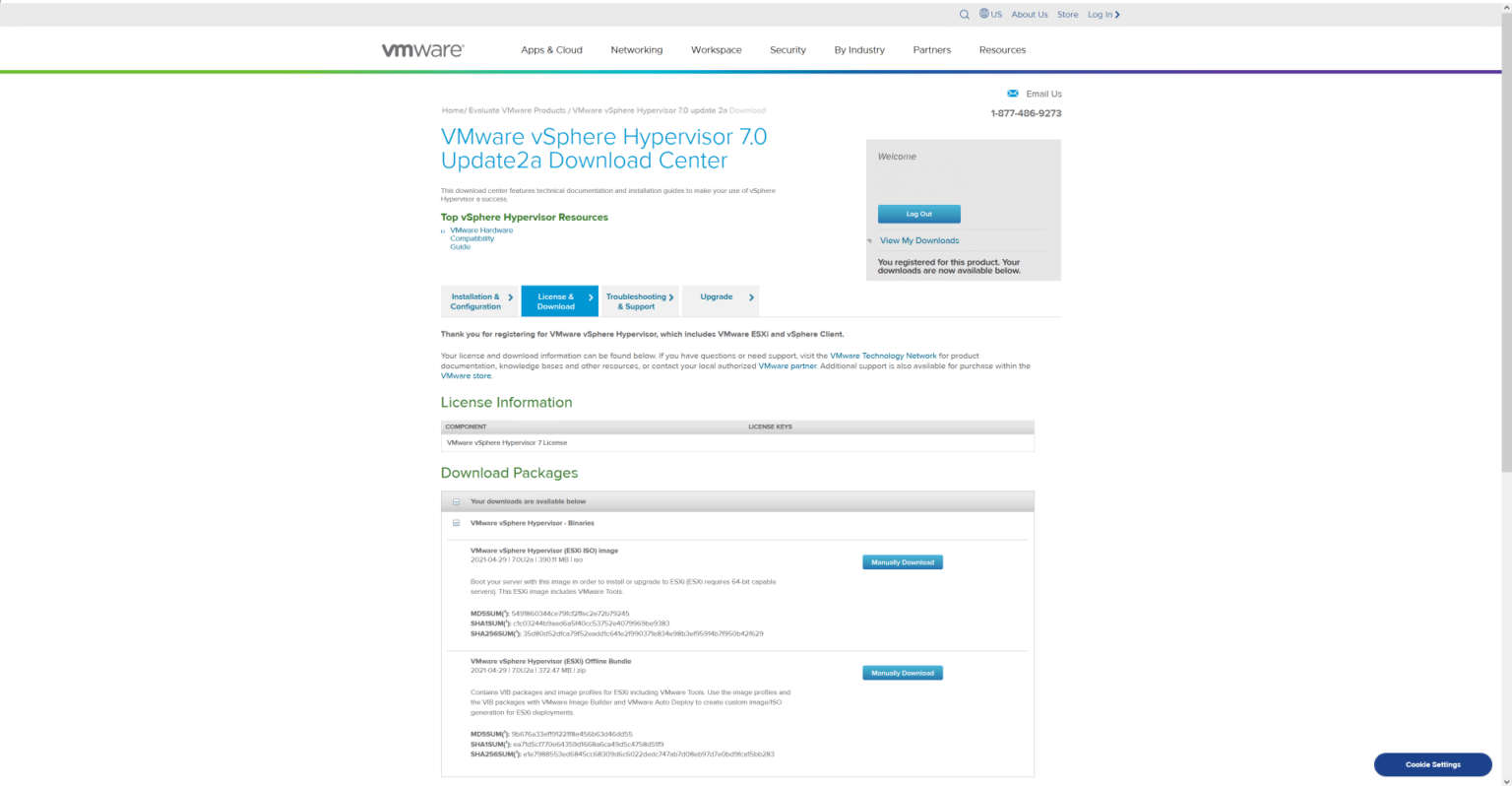Click 'VMware vSphere Hypervisor 7 License' row

737,442
